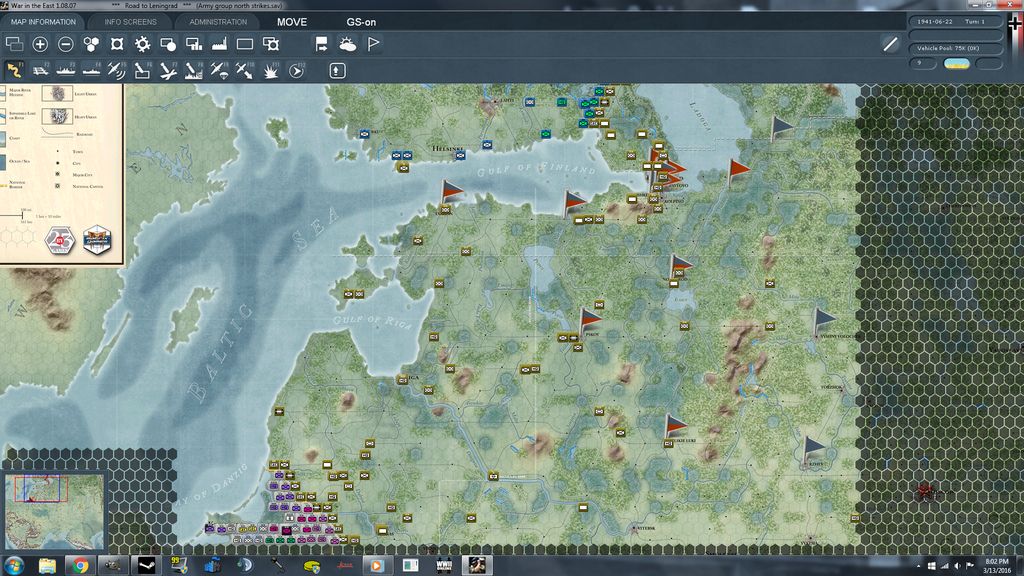Open the WWII Online taskbar icon
The height and width of the screenshot is (576, 1024).
[443, 565]
